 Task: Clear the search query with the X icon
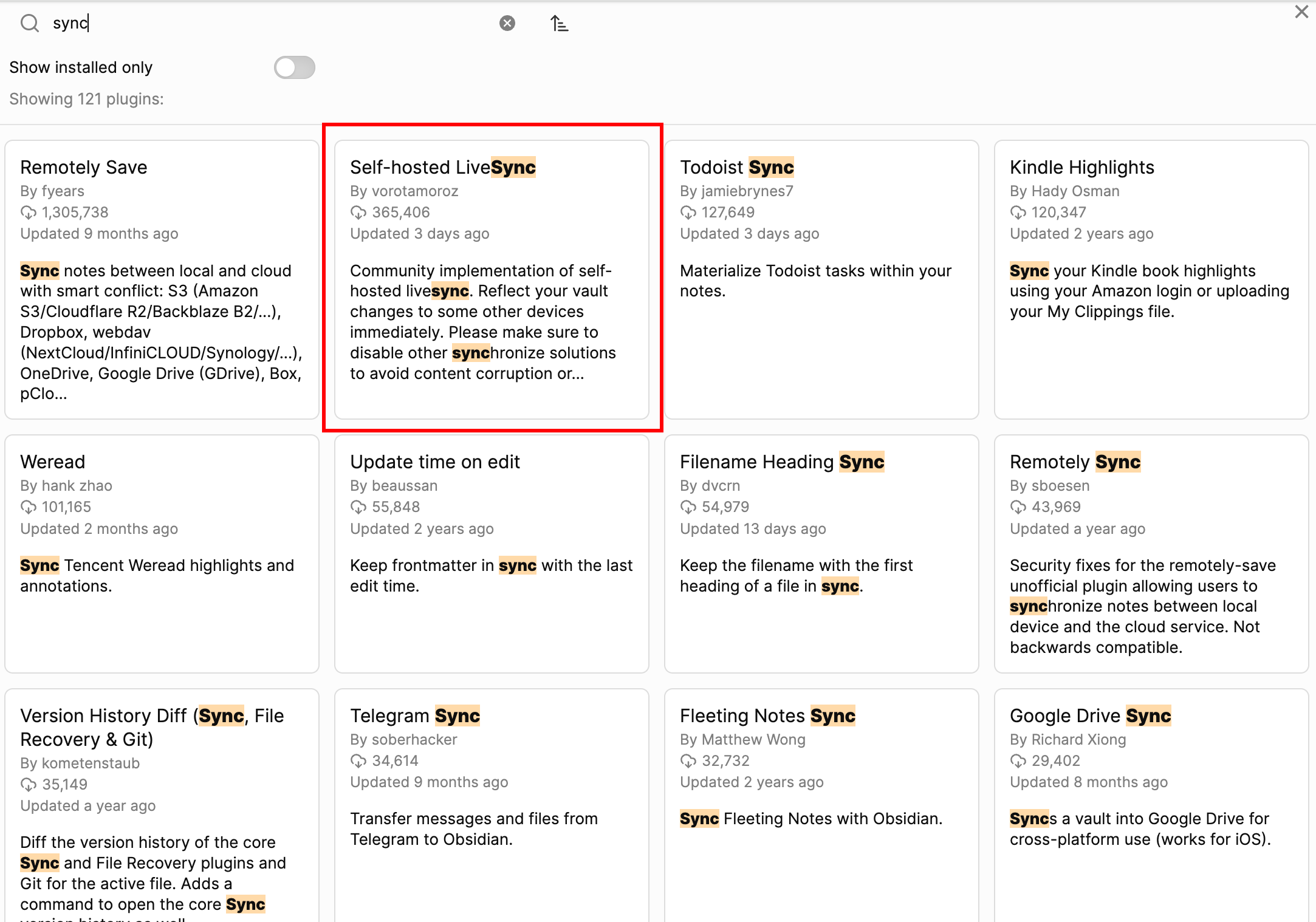507,23
